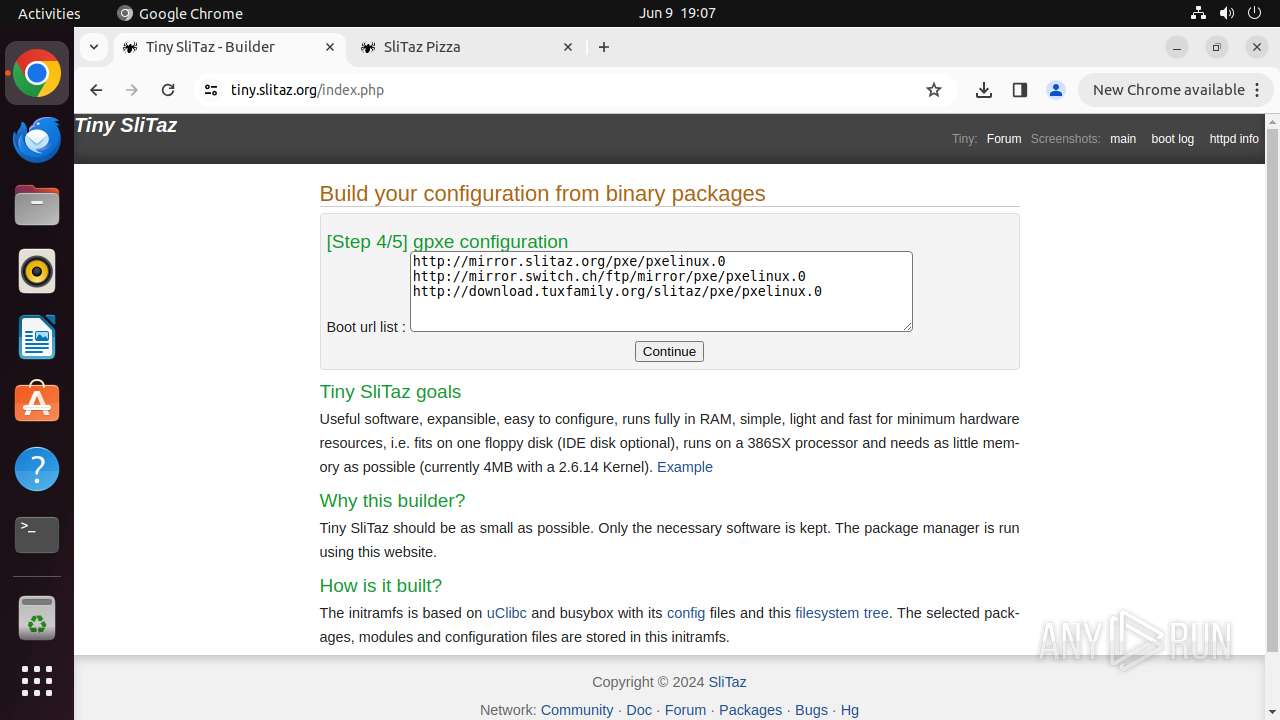Click the Tiny SliTaz goals heading
Viewport: 1280px width, 720px height.
pos(390,392)
